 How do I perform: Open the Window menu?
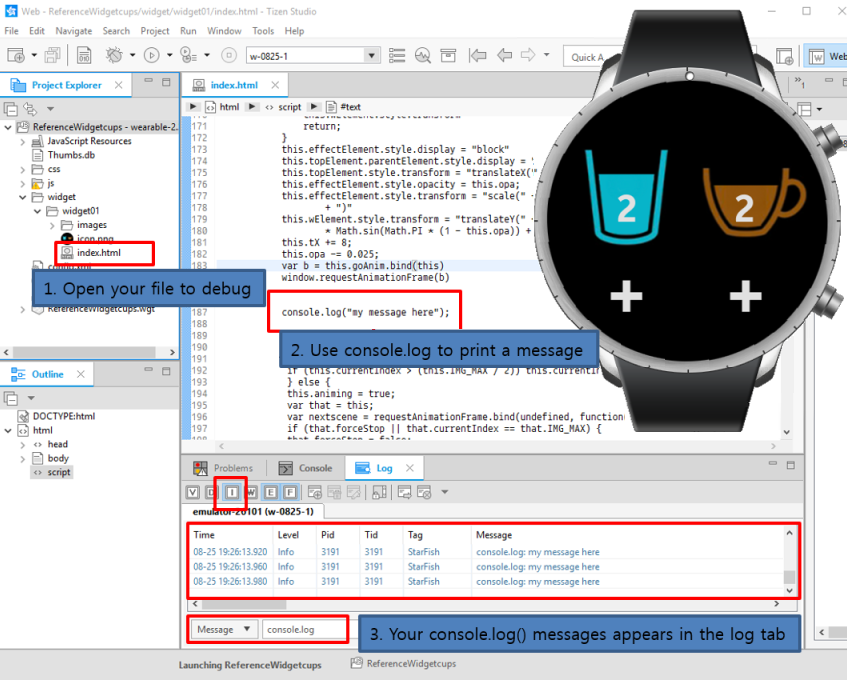click(x=224, y=31)
